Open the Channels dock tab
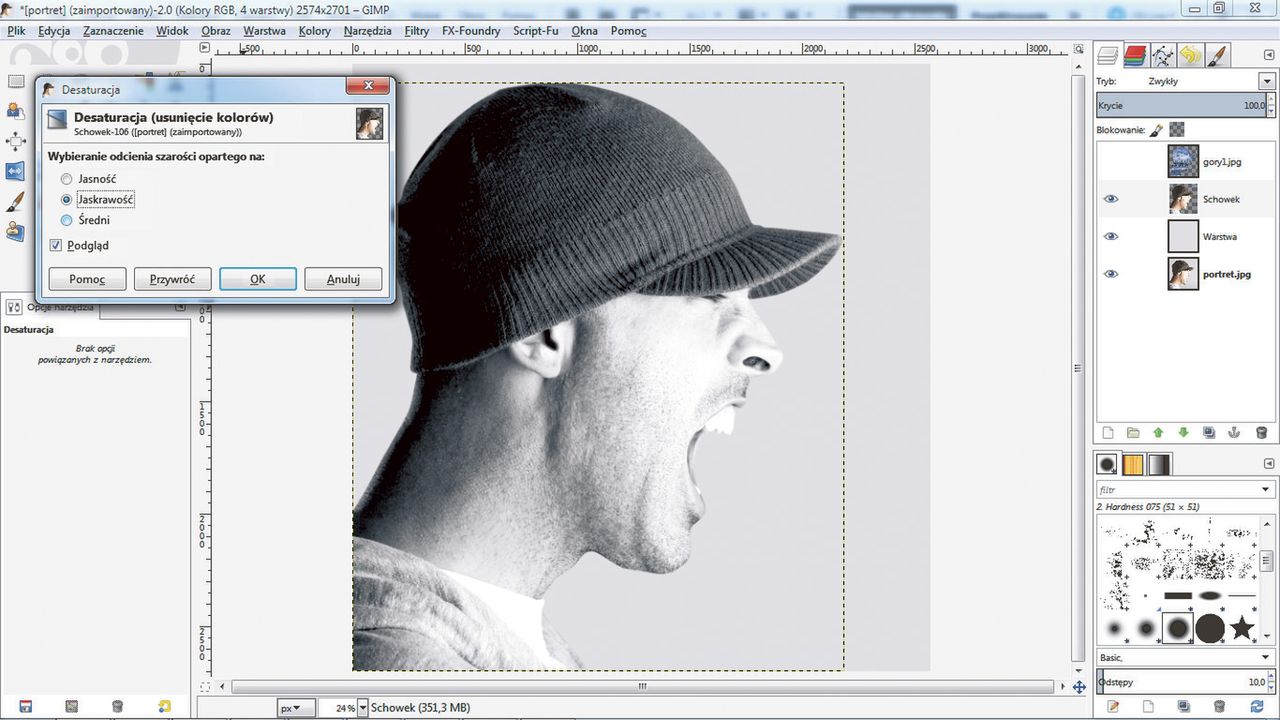The width and height of the screenshot is (1280, 720). point(1134,55)
